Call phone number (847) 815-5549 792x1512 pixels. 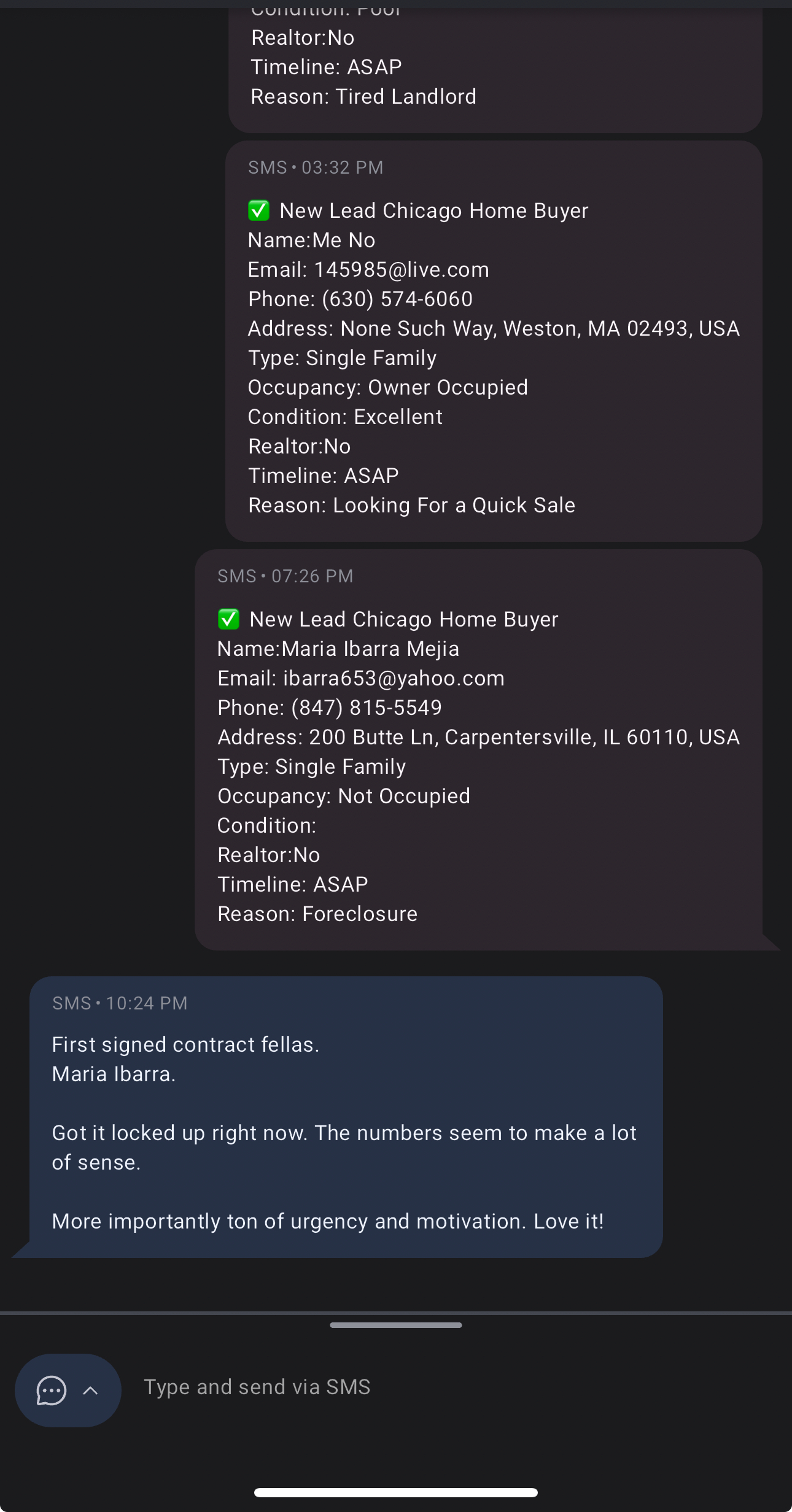point(366,708)
